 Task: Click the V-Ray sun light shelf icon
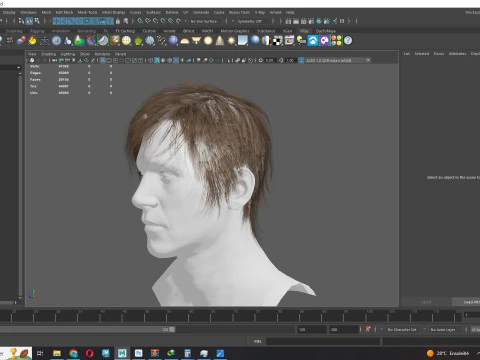tap(231, 41)
